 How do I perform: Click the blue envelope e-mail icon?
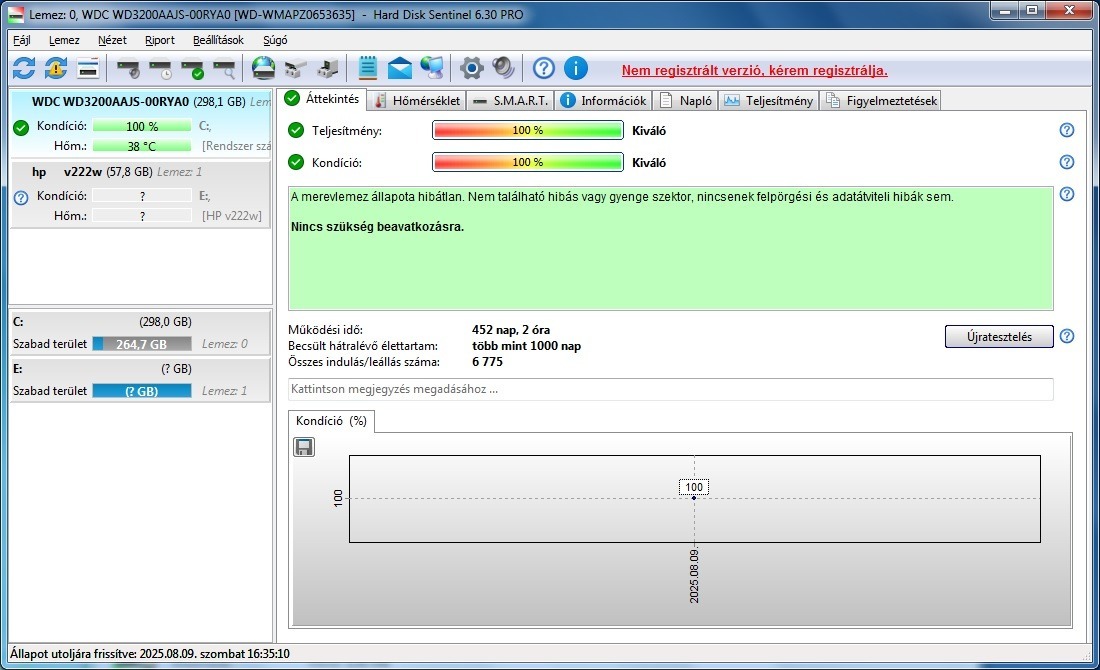pos(400,68)
